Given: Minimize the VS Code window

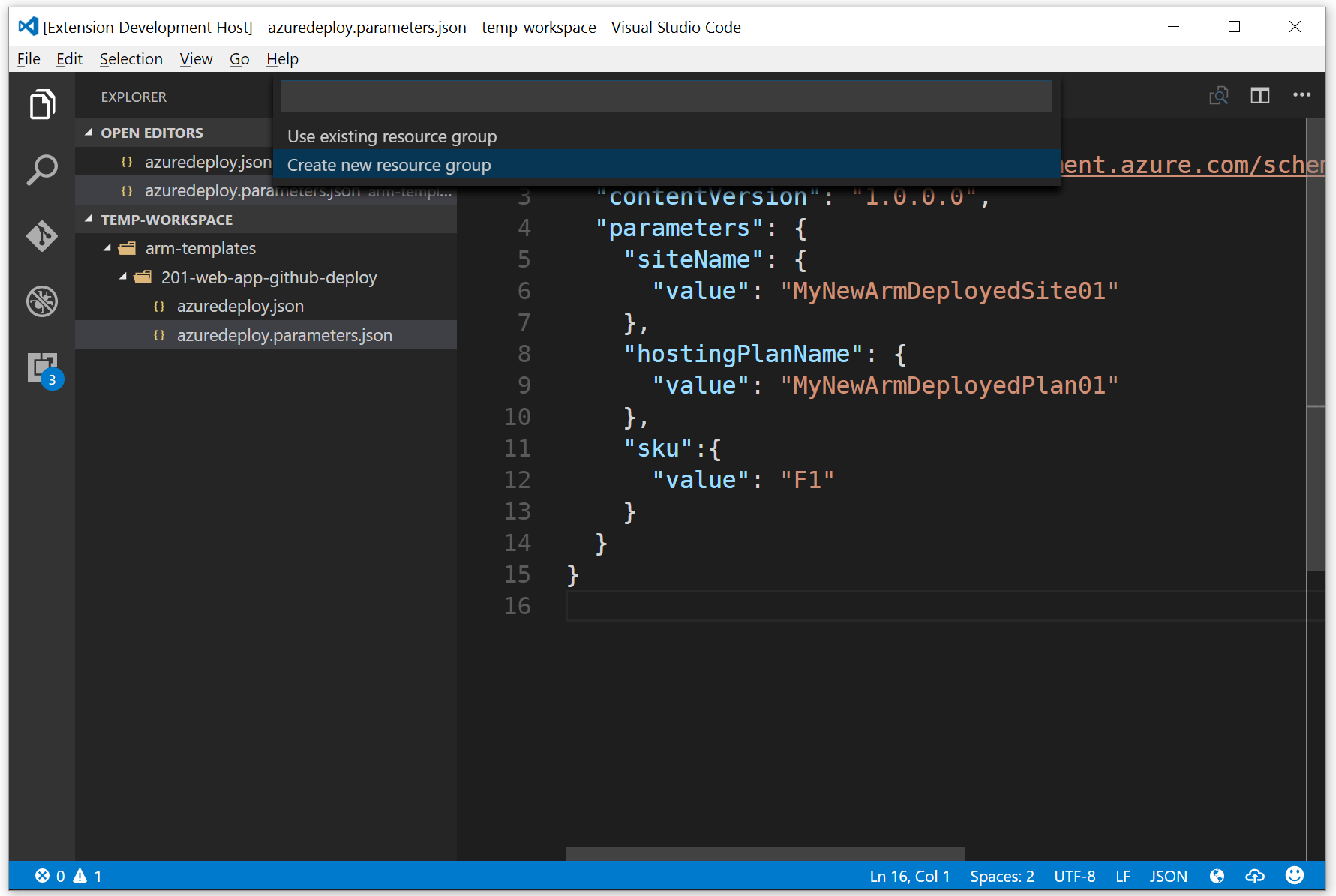Looking at the screenshot, I should 1174,27.
